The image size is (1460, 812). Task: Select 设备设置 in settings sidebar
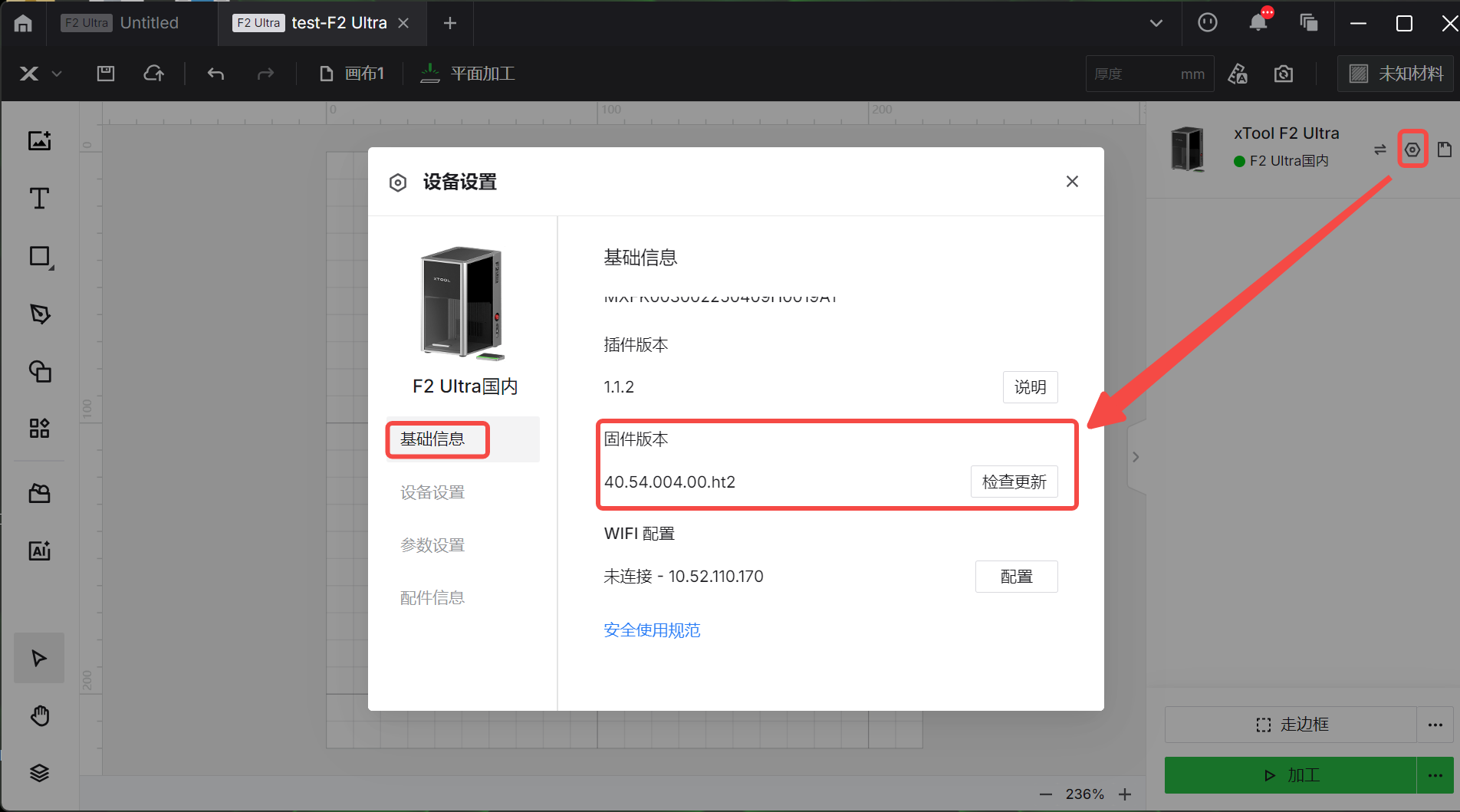click(x=432, y=492)
